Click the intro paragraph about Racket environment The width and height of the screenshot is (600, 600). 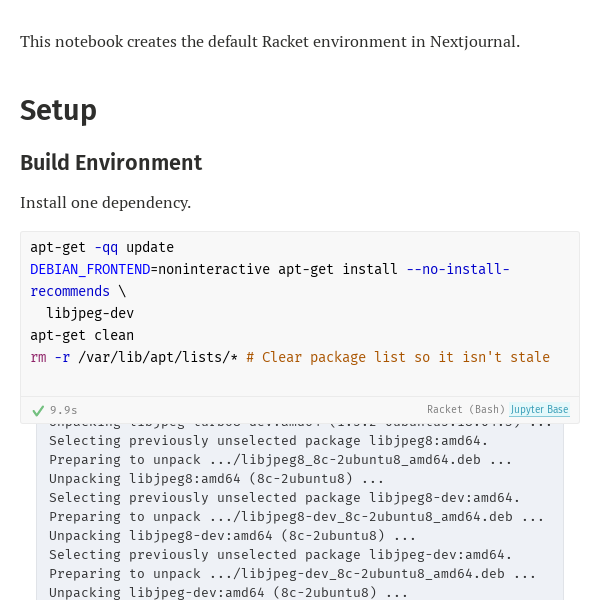click(270, 42)
